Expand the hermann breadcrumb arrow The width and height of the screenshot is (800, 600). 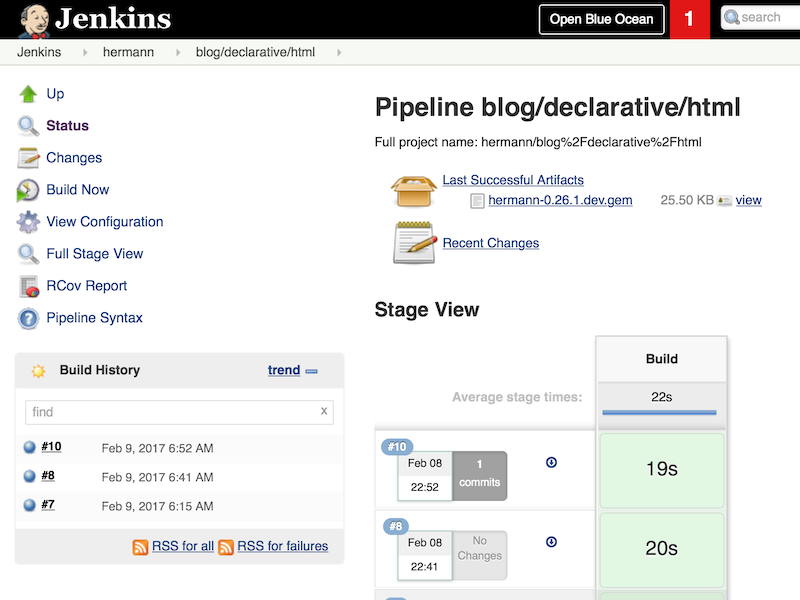176,52
